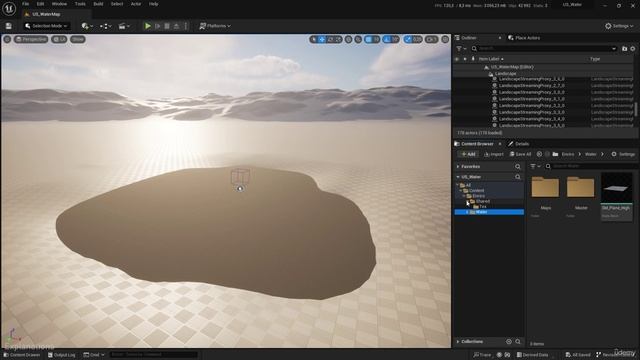Screen dimensions: 640x360
Task: Open the Platforms dropdown
Action: [x=215, y=26]
